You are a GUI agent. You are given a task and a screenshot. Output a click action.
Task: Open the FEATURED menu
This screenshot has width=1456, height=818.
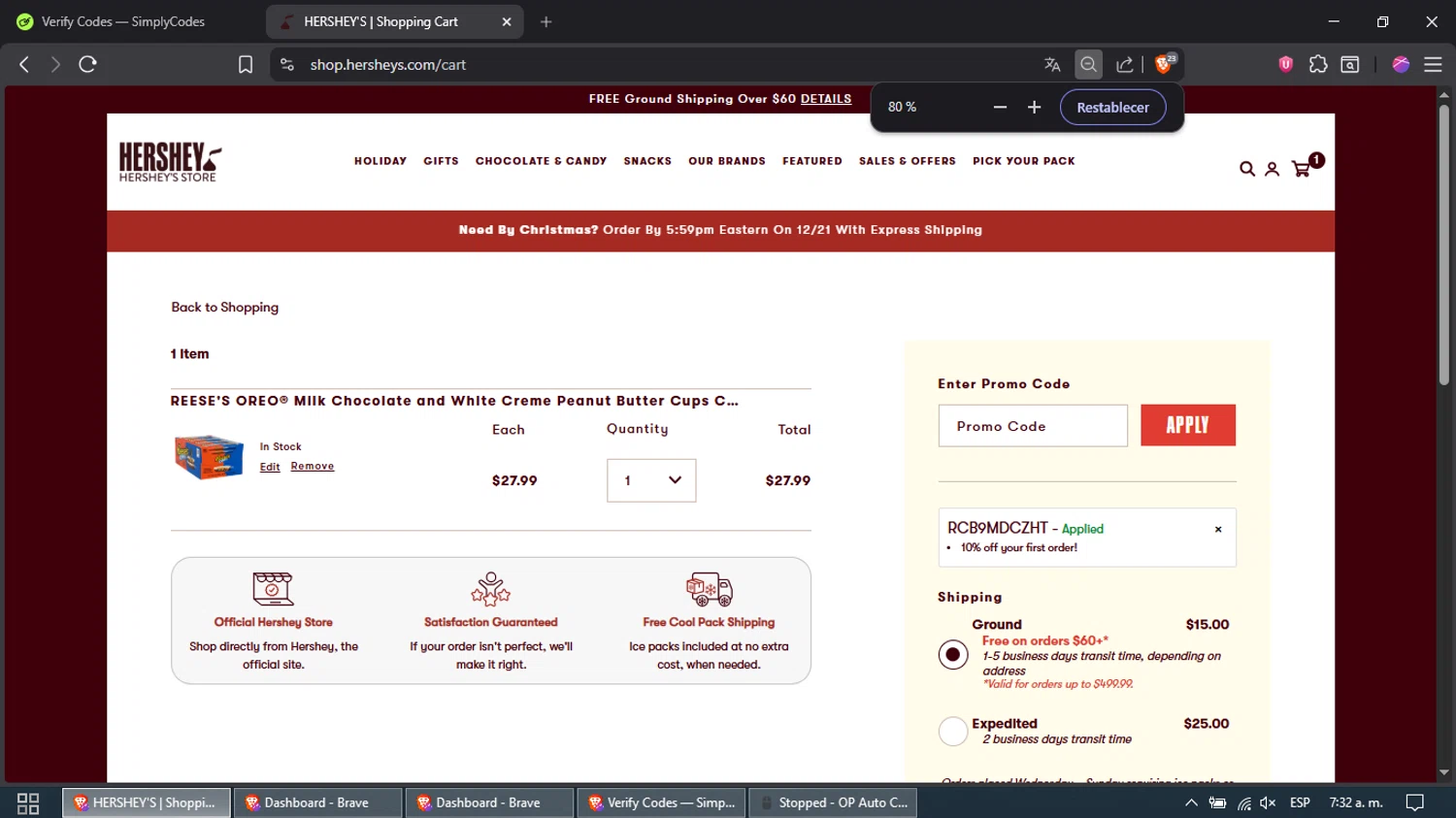812,161
